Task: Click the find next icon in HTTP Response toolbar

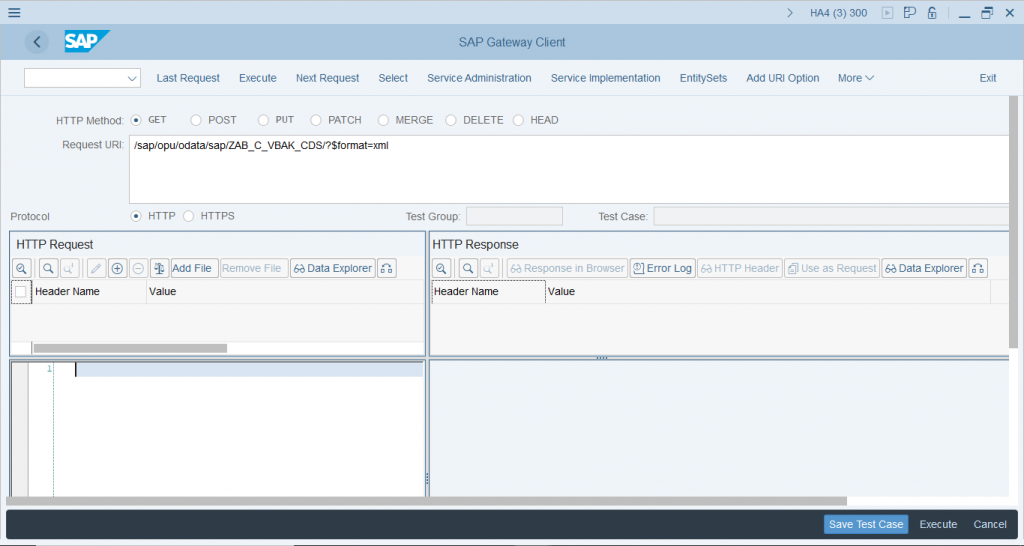Action: pos(488,268)
